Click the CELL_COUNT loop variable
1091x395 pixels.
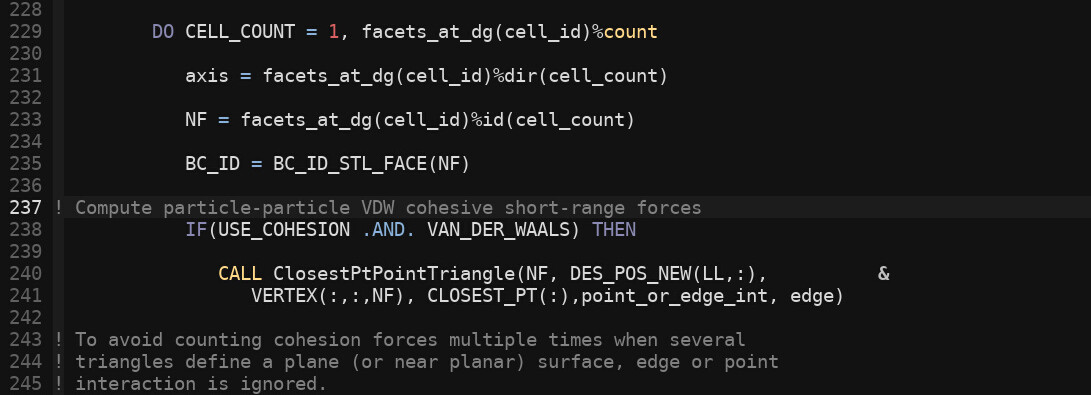point(240,32)
